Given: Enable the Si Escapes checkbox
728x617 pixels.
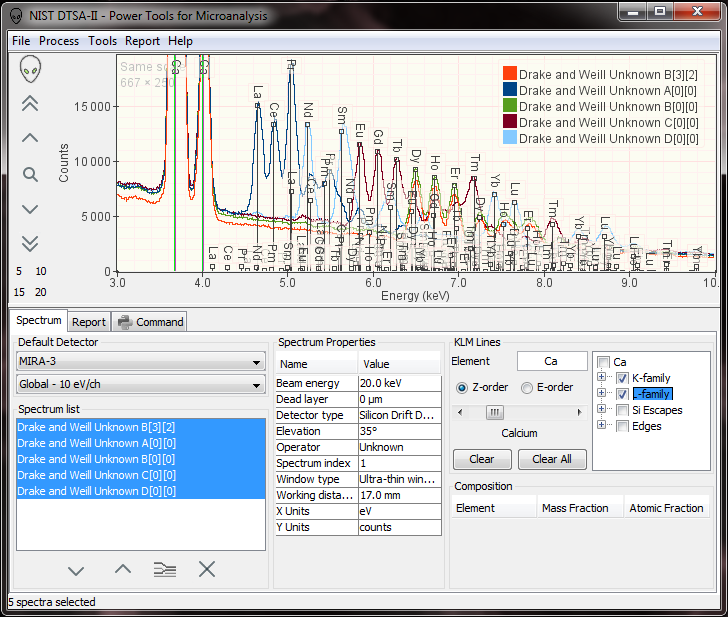Looking at the screenshot, I should (623, 410).
